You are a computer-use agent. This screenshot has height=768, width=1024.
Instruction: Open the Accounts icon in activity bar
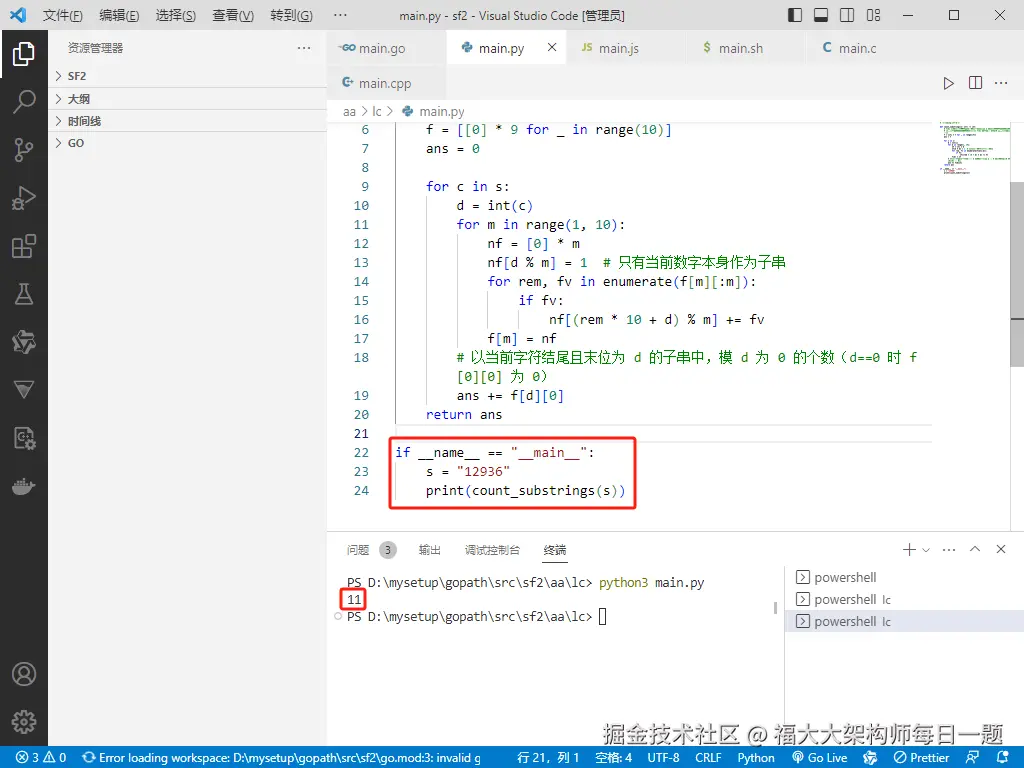point(24,674)
